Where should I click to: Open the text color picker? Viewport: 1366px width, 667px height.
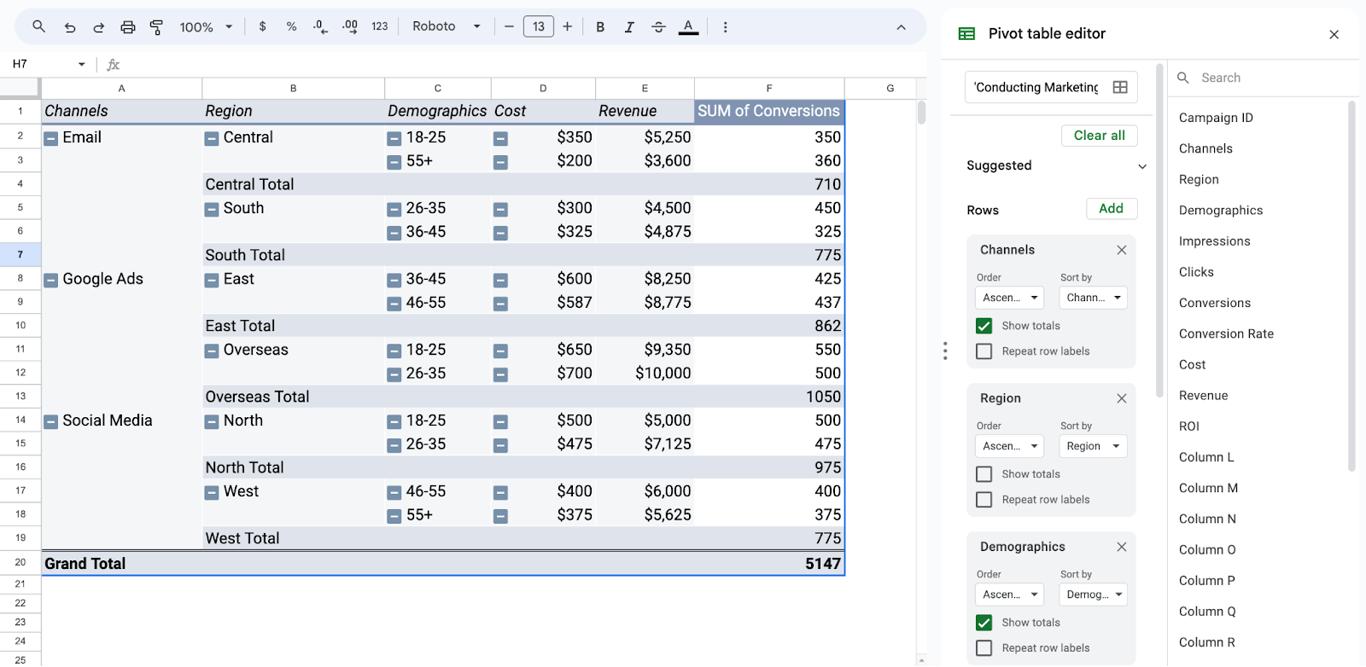[688, 27]
